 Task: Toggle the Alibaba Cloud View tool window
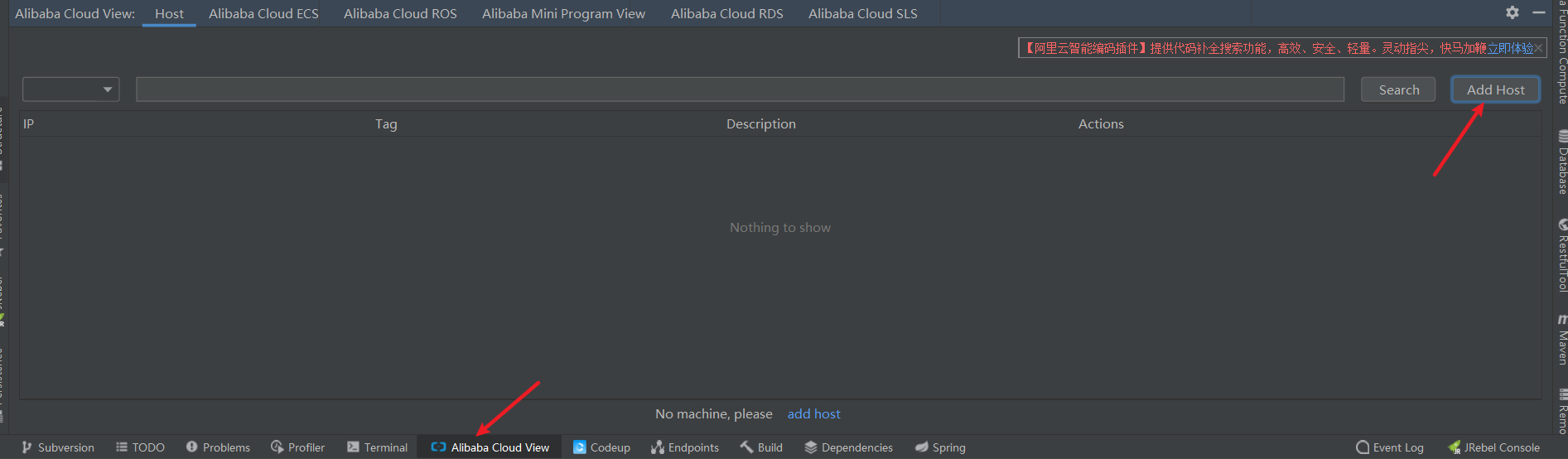490,447
